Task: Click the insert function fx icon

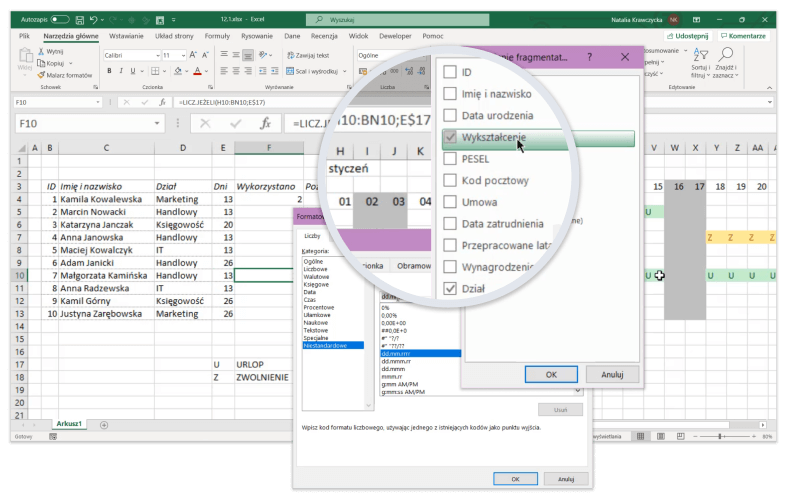Action: pos(265,123)
